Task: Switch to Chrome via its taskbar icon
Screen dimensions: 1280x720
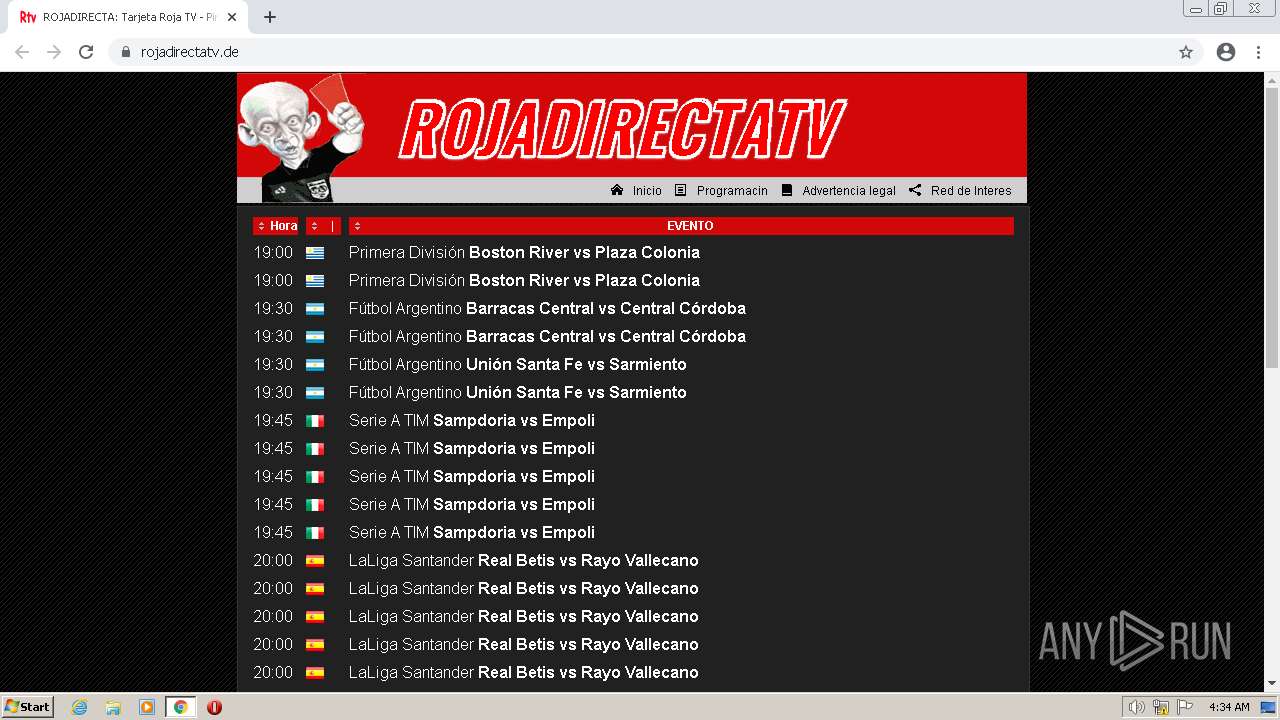Action: tap(180, 707)
